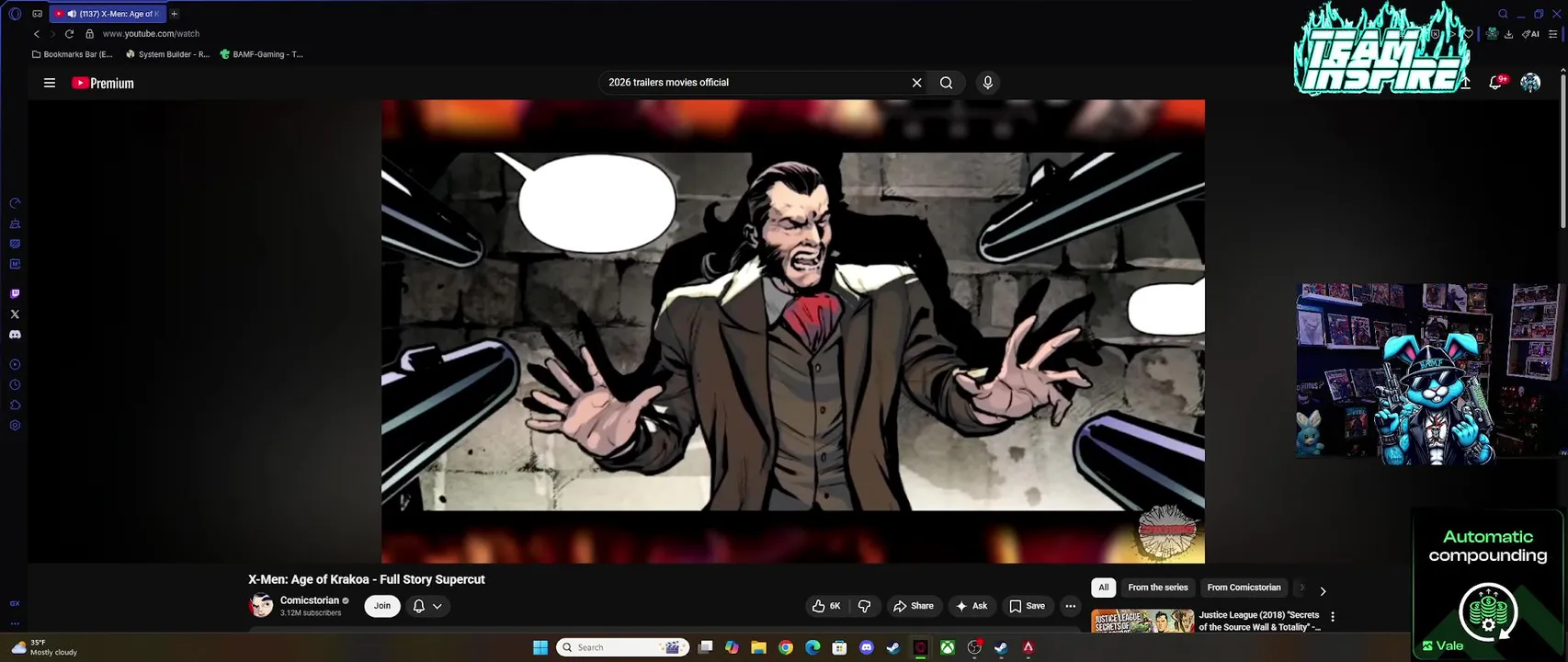Switch to the X-Men: Age of Krakoa tab
The height and width of the screenshot is (662, 1568).
tap(106, 14)
